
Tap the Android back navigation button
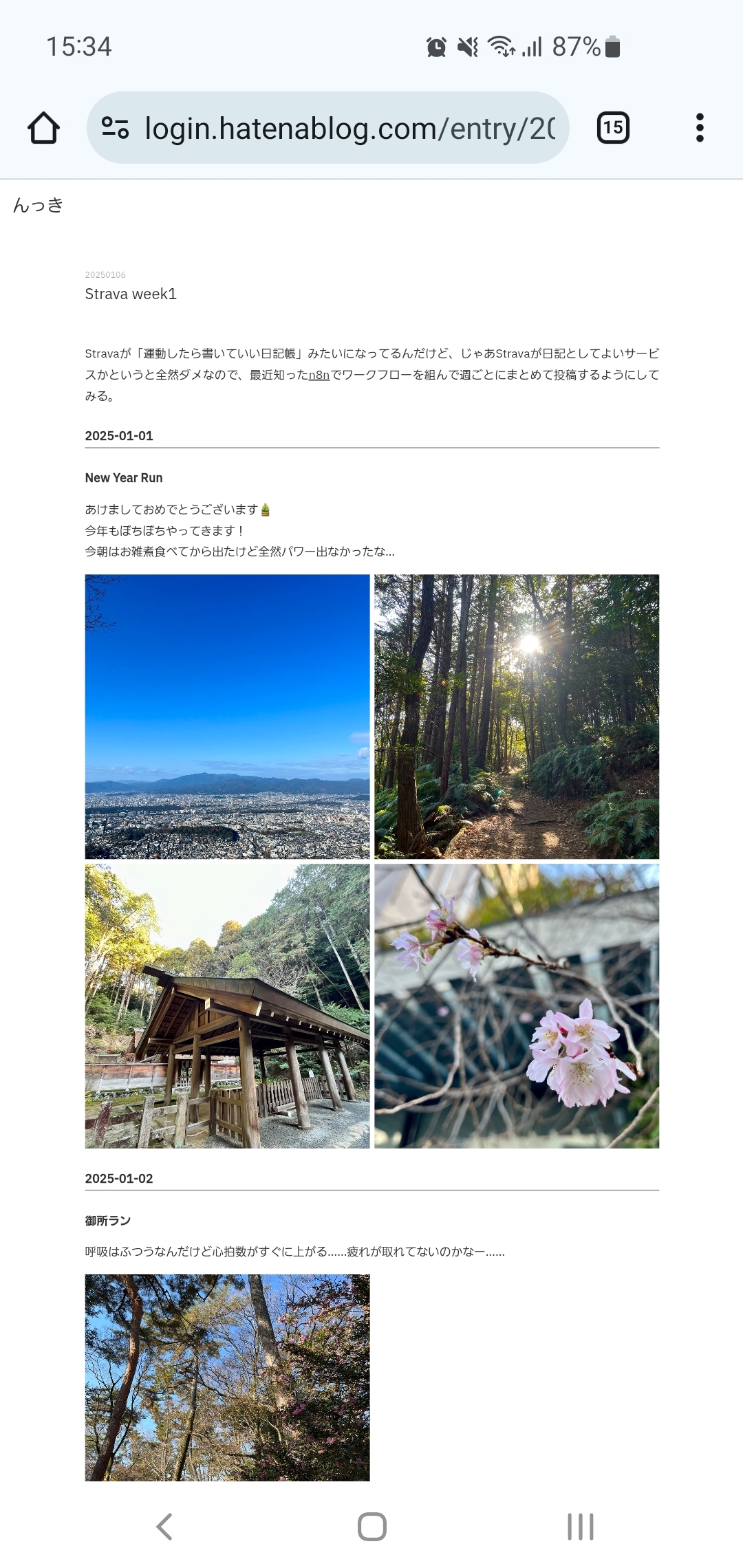click(164, 1526)
